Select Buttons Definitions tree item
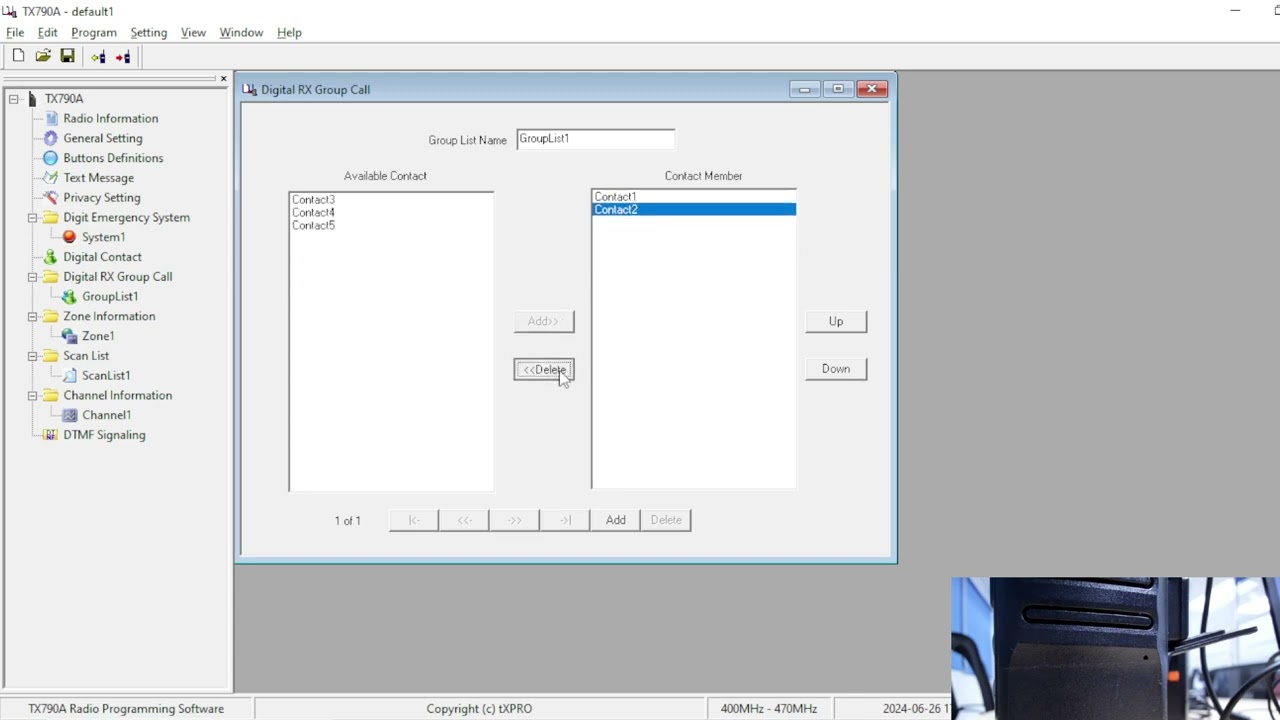The image size is (1280, 720). point(113,158)
